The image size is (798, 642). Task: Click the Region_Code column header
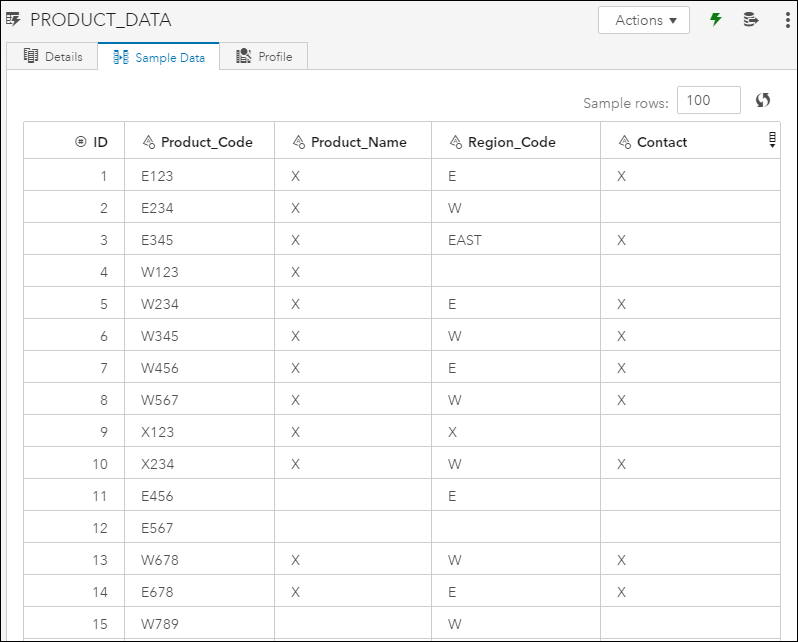click(511, 142)
